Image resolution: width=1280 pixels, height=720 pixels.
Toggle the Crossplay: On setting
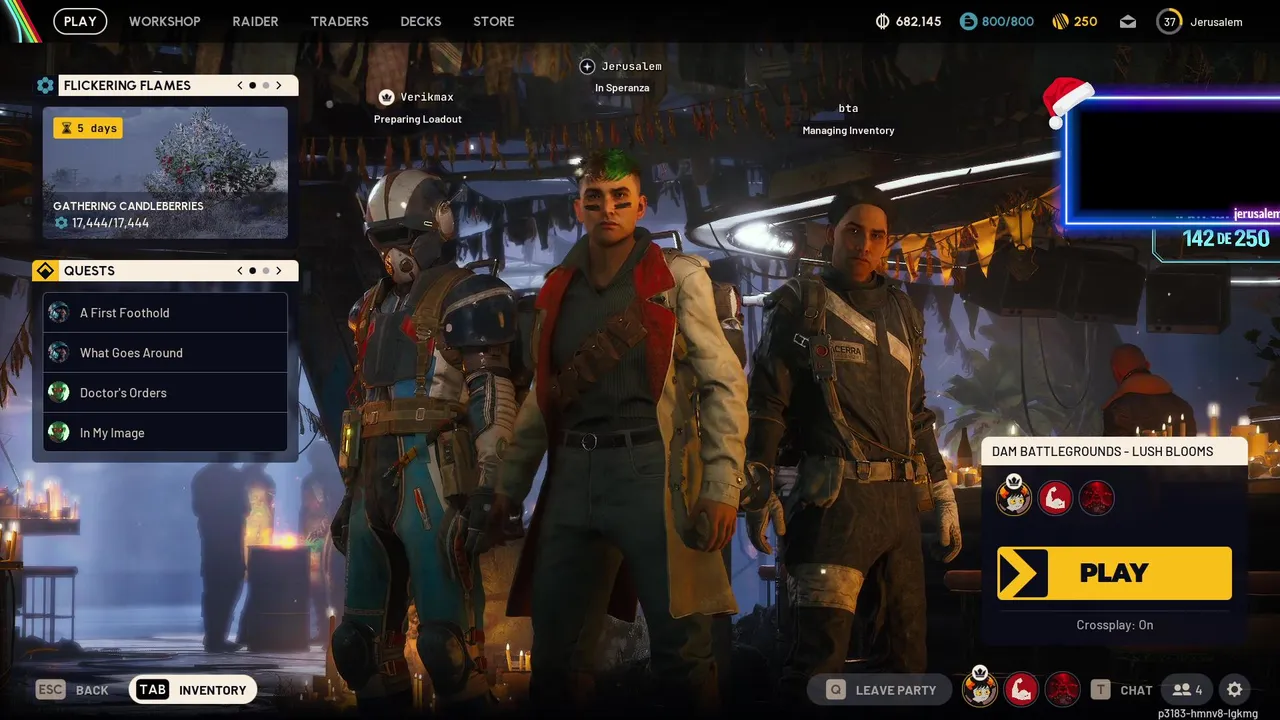click(1114, 625)
